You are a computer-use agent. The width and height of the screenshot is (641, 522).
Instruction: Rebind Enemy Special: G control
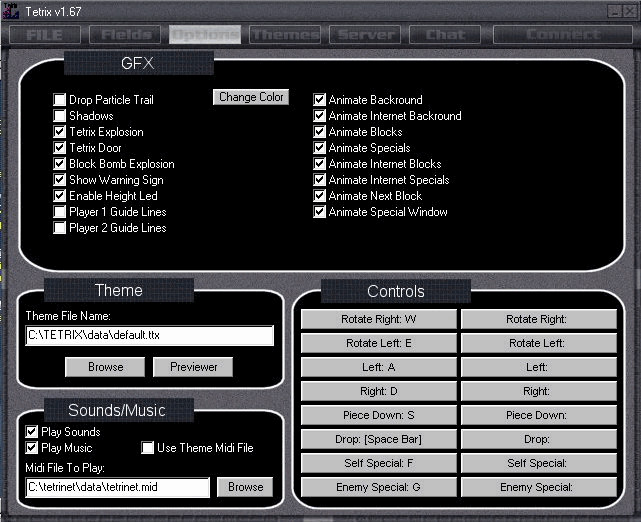click(x=379, y=487)
